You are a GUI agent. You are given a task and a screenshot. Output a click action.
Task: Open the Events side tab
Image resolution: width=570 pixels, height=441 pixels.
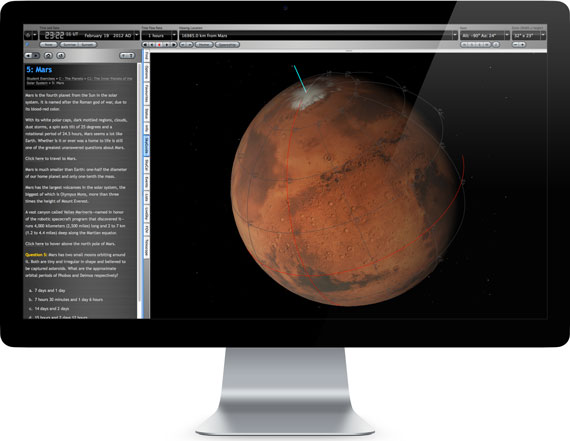coord(146,182)
